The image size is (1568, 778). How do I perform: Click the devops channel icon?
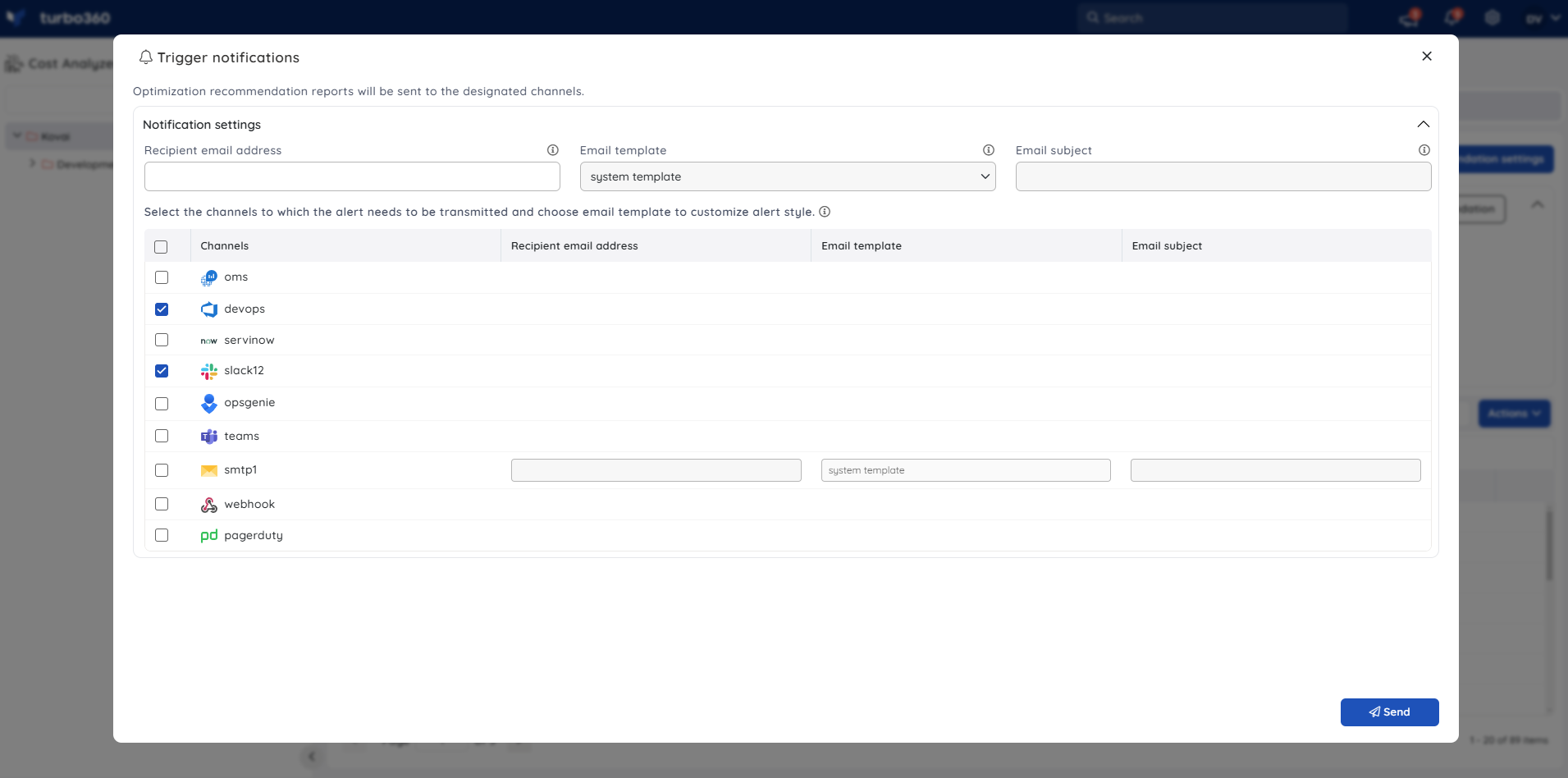tap(209, 309)
